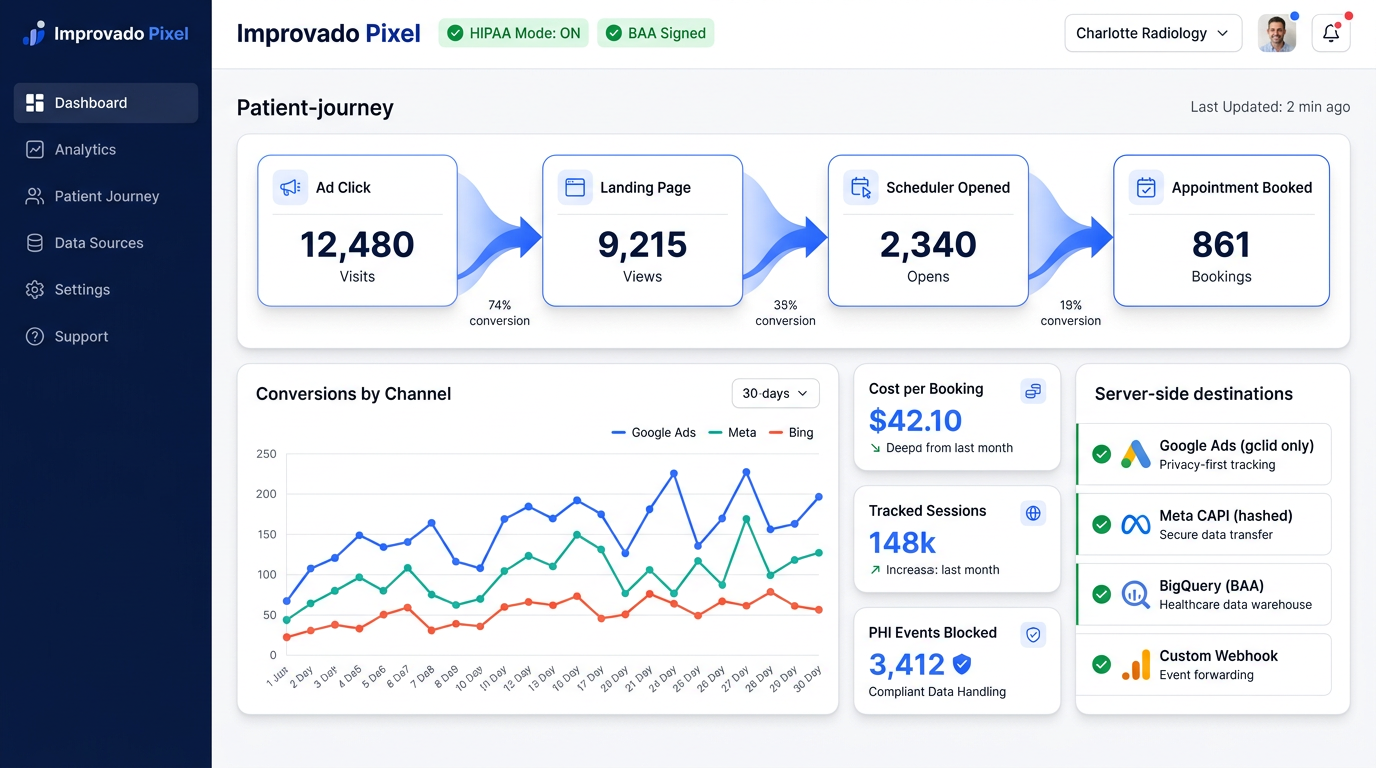The image size is (1376, 768).
Task: Open the Appointment Booked 861 Bookings card
Action: point(1221,230)
